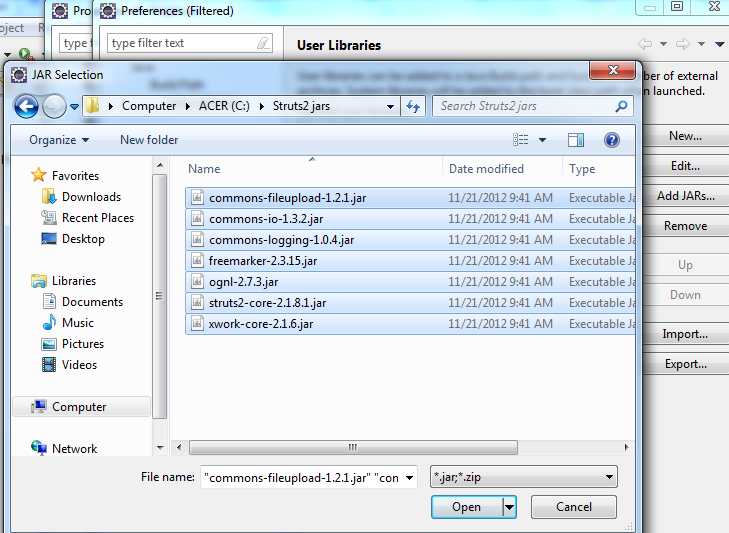Click the Back arrow in JAR Selection
The height and width of the screenshot is (533, 729).
(x=26, y=107)
